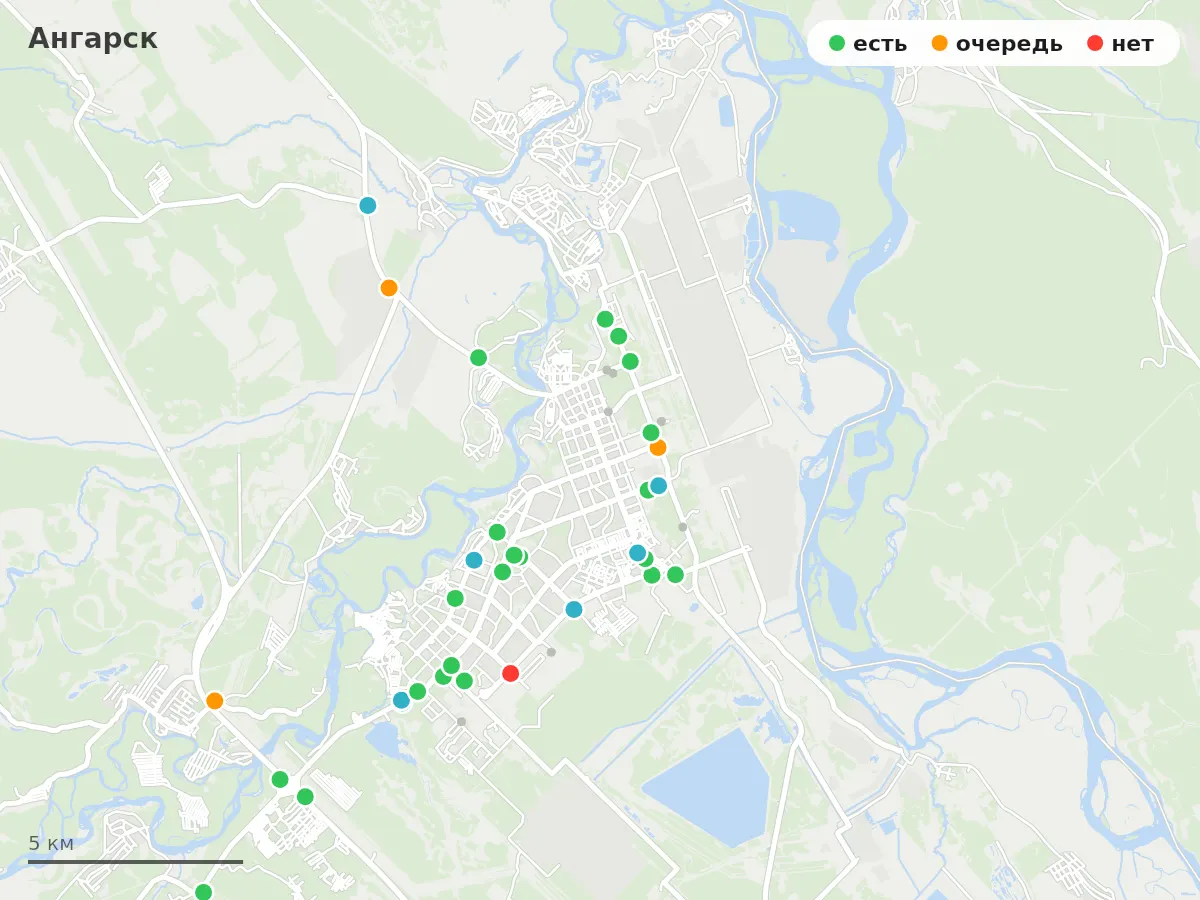Viewport: 1200px width, 900px height.
Task: Click the orange marker nearest the northernmost blue marker
Action: (x=389, y=288)
